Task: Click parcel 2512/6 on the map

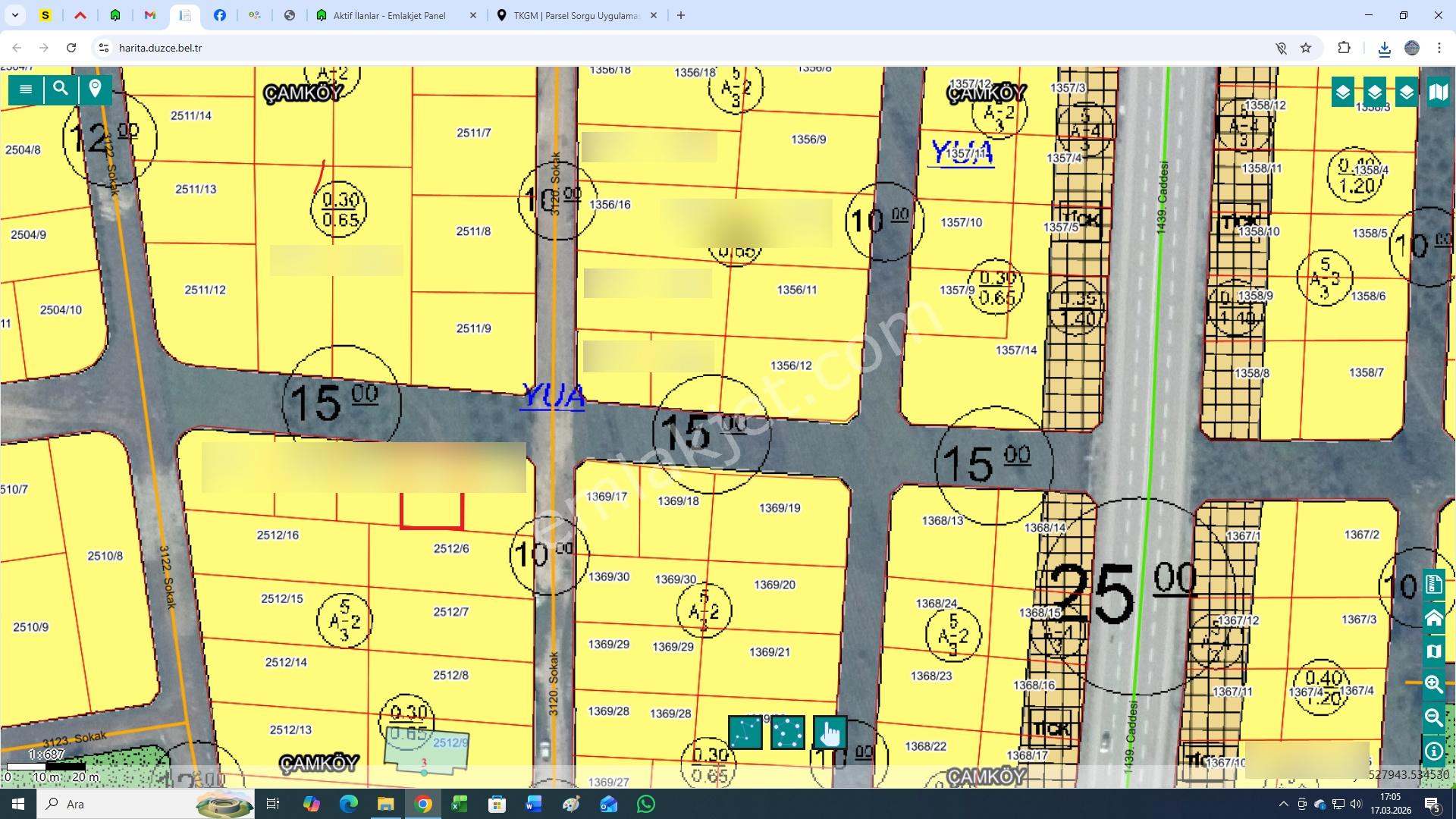Action: [451, 548]
